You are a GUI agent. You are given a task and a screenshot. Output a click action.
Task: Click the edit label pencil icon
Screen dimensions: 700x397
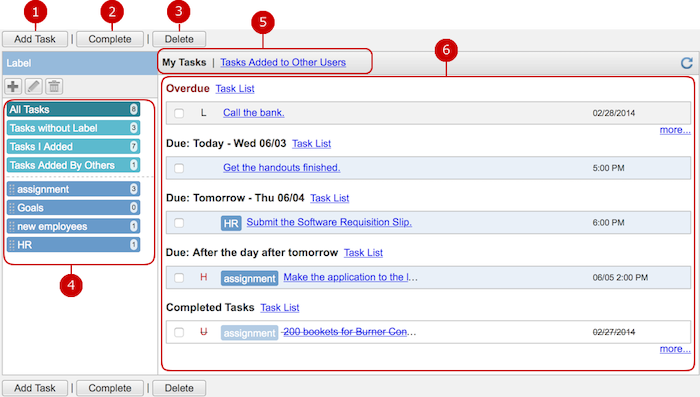pyautogui.click(x=33, y=86)
